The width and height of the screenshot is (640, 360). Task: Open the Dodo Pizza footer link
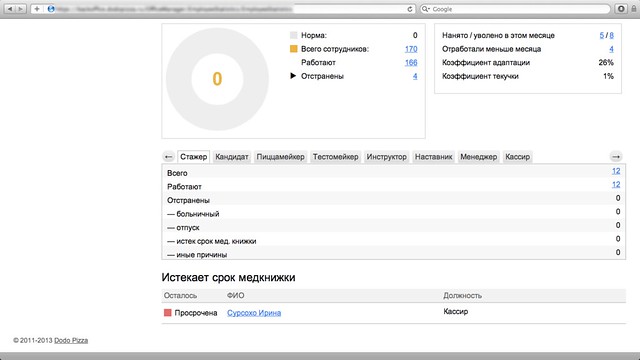pyautogui.click(x=71, y=340)
